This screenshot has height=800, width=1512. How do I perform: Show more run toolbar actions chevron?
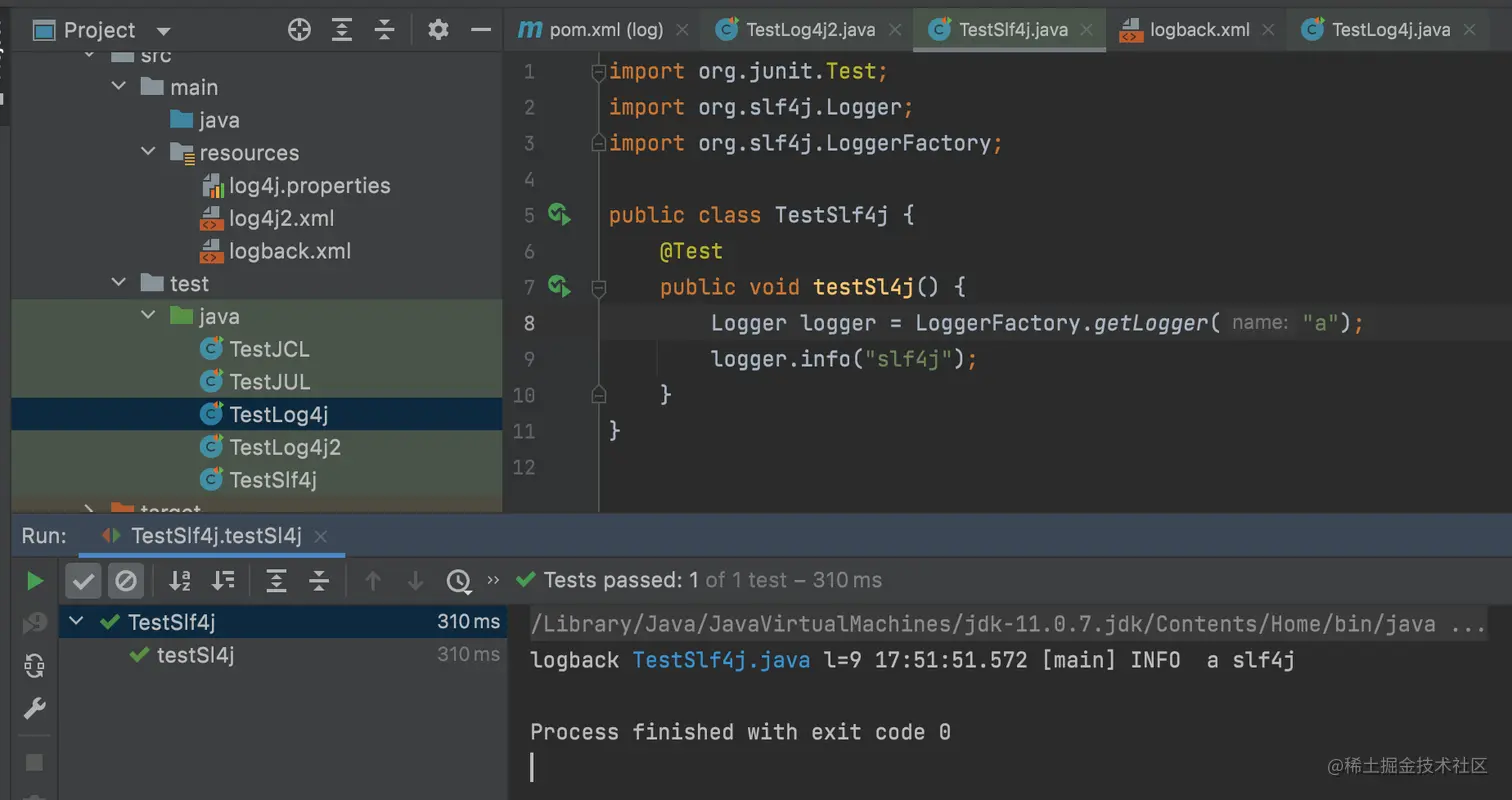493,580
